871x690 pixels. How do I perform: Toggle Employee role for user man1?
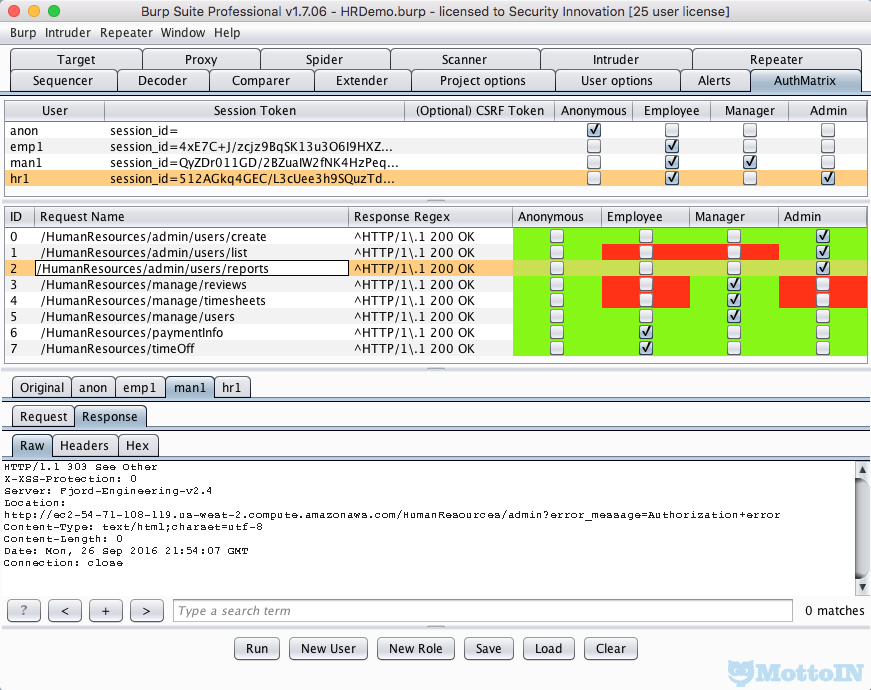(x=672, y=162)
